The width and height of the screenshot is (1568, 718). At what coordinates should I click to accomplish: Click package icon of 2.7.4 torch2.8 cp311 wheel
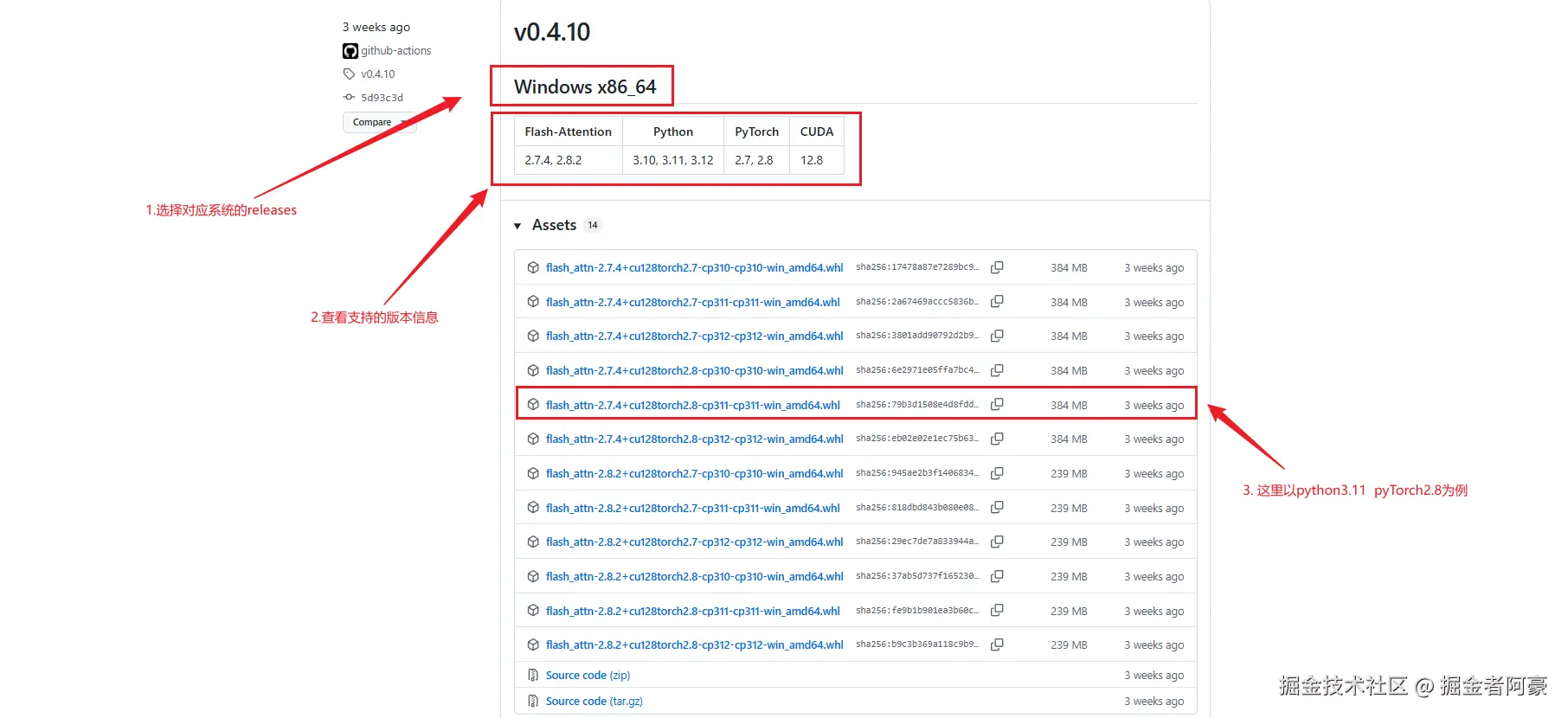tap(533, 405)
